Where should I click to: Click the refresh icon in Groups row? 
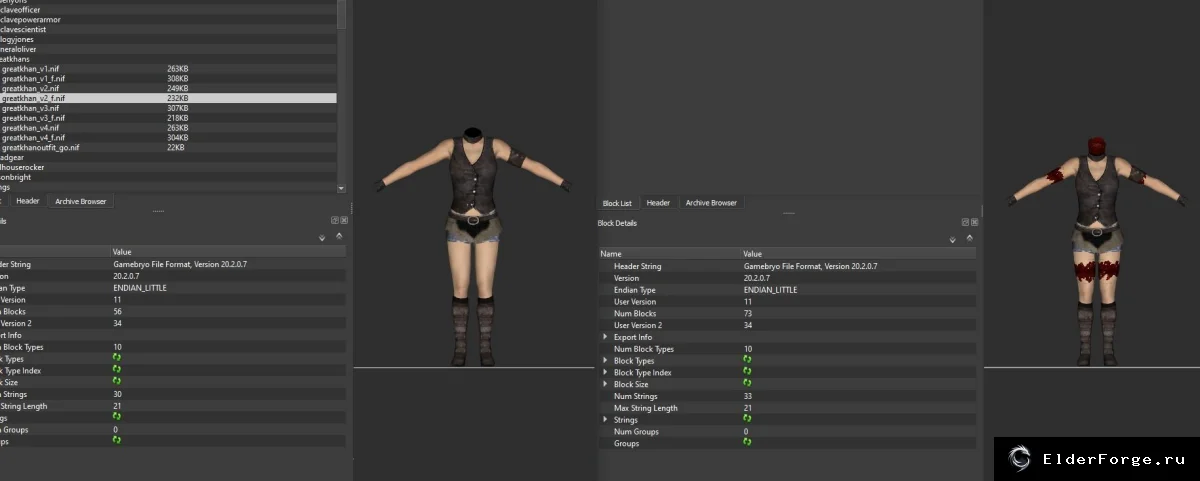tap(747, 442)
